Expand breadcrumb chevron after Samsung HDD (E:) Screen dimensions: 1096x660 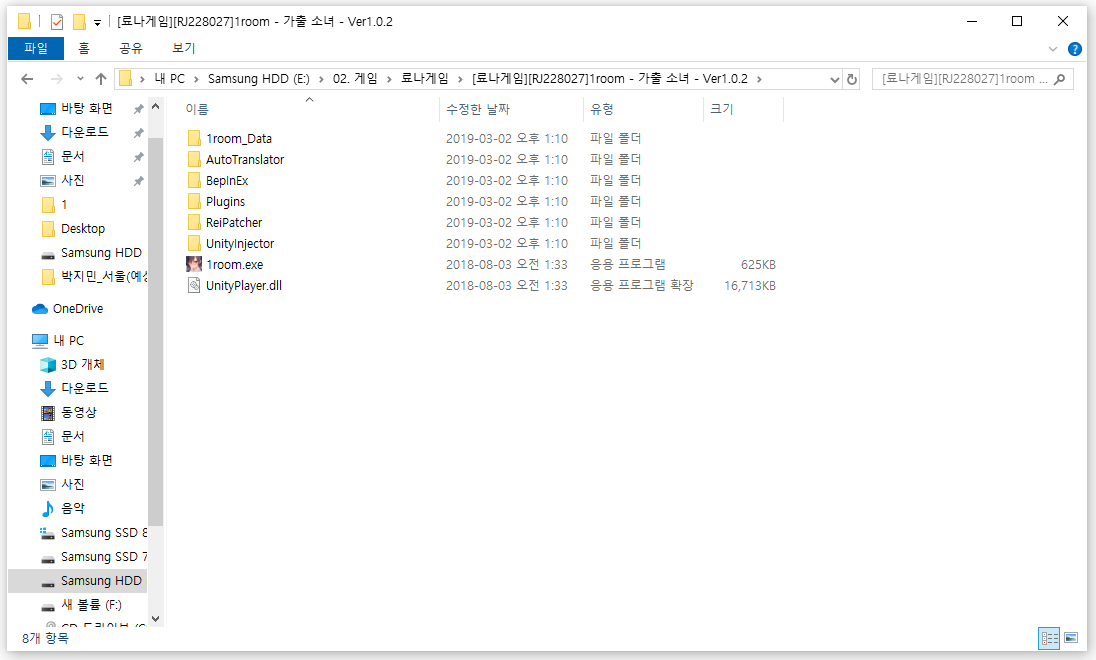(321, 79)
